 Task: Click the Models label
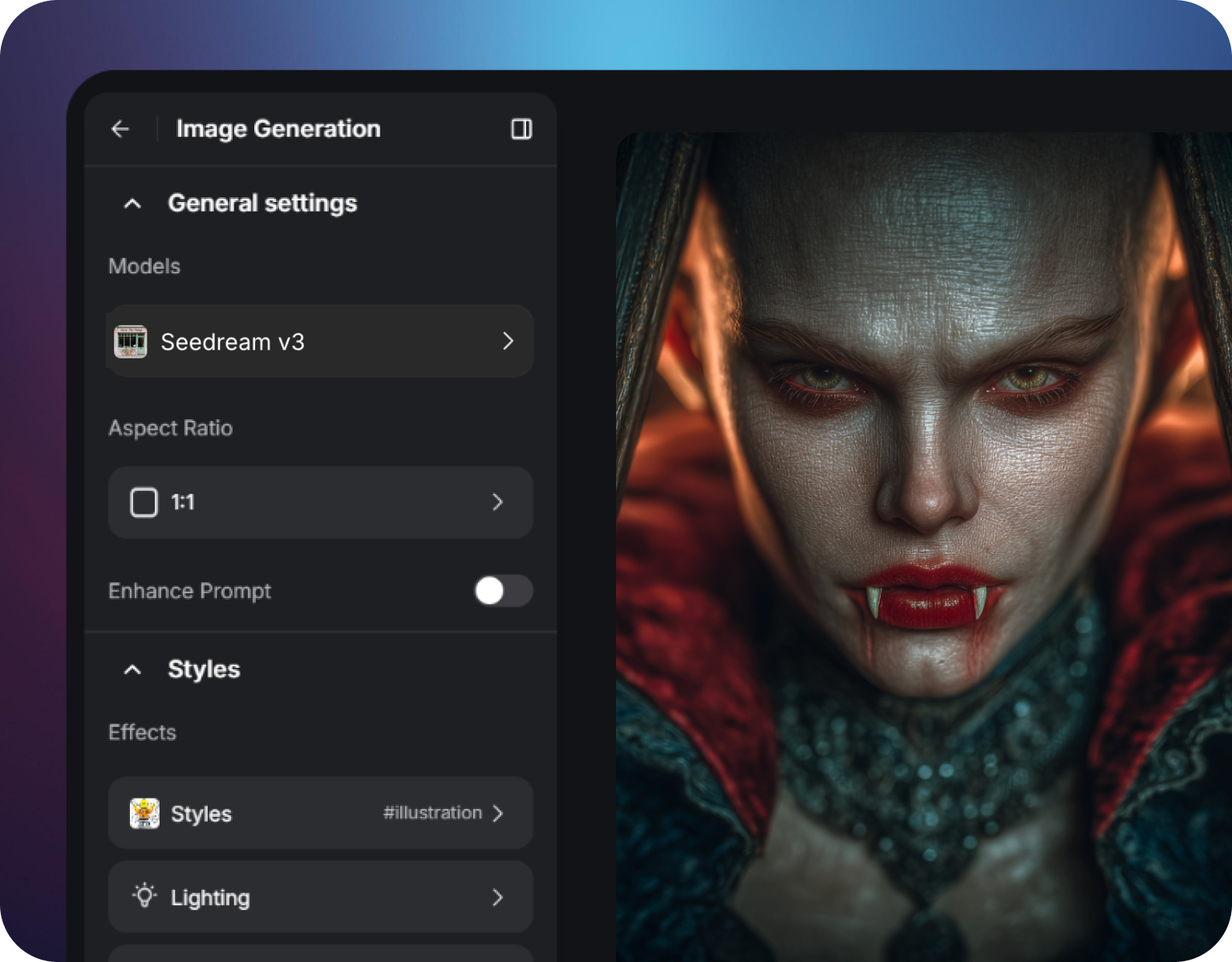[144, 266]
